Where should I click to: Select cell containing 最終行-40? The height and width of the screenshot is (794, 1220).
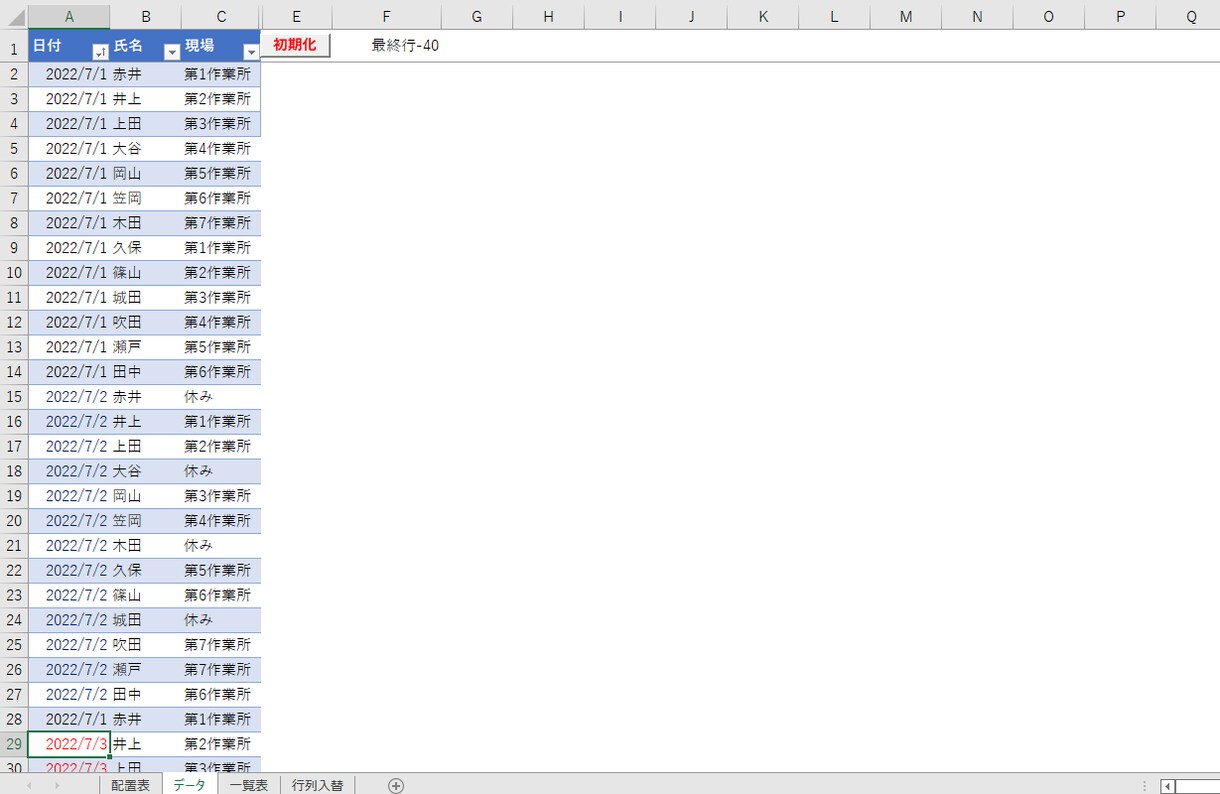(x=404, y=45)
